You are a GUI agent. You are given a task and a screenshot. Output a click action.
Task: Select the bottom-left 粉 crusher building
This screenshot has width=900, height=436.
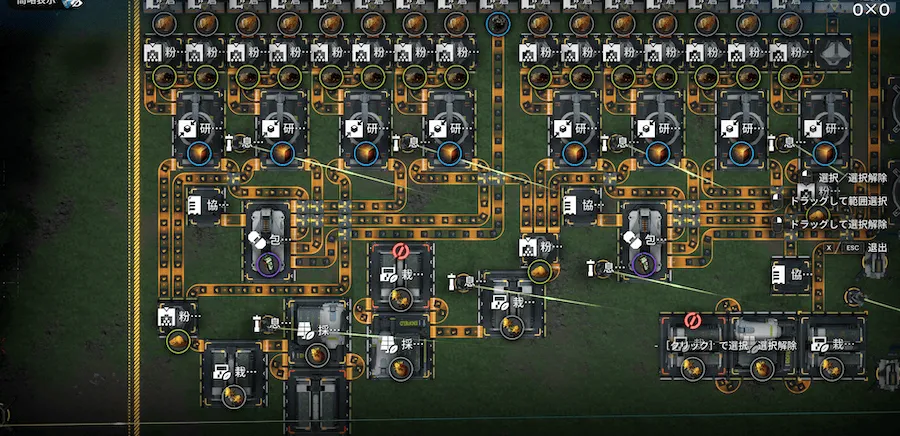179,316
